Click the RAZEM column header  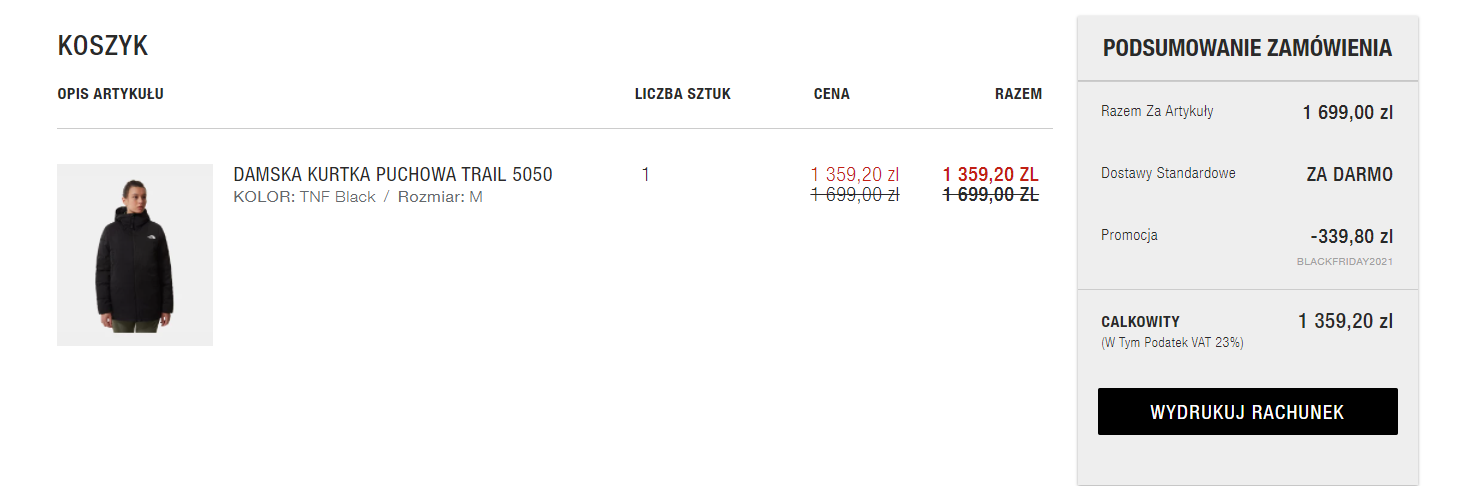click(x=1018, y=94)
